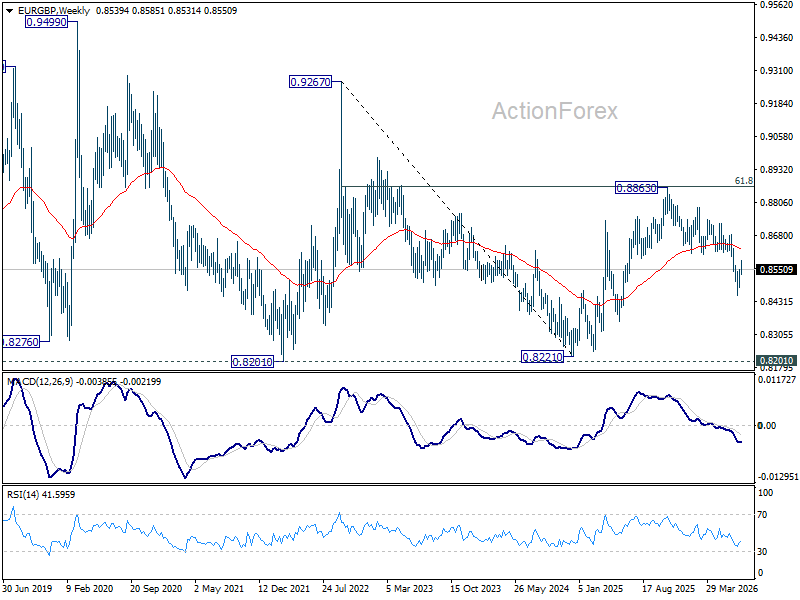Click the 0.88630 high price label

tap(636, 188)
